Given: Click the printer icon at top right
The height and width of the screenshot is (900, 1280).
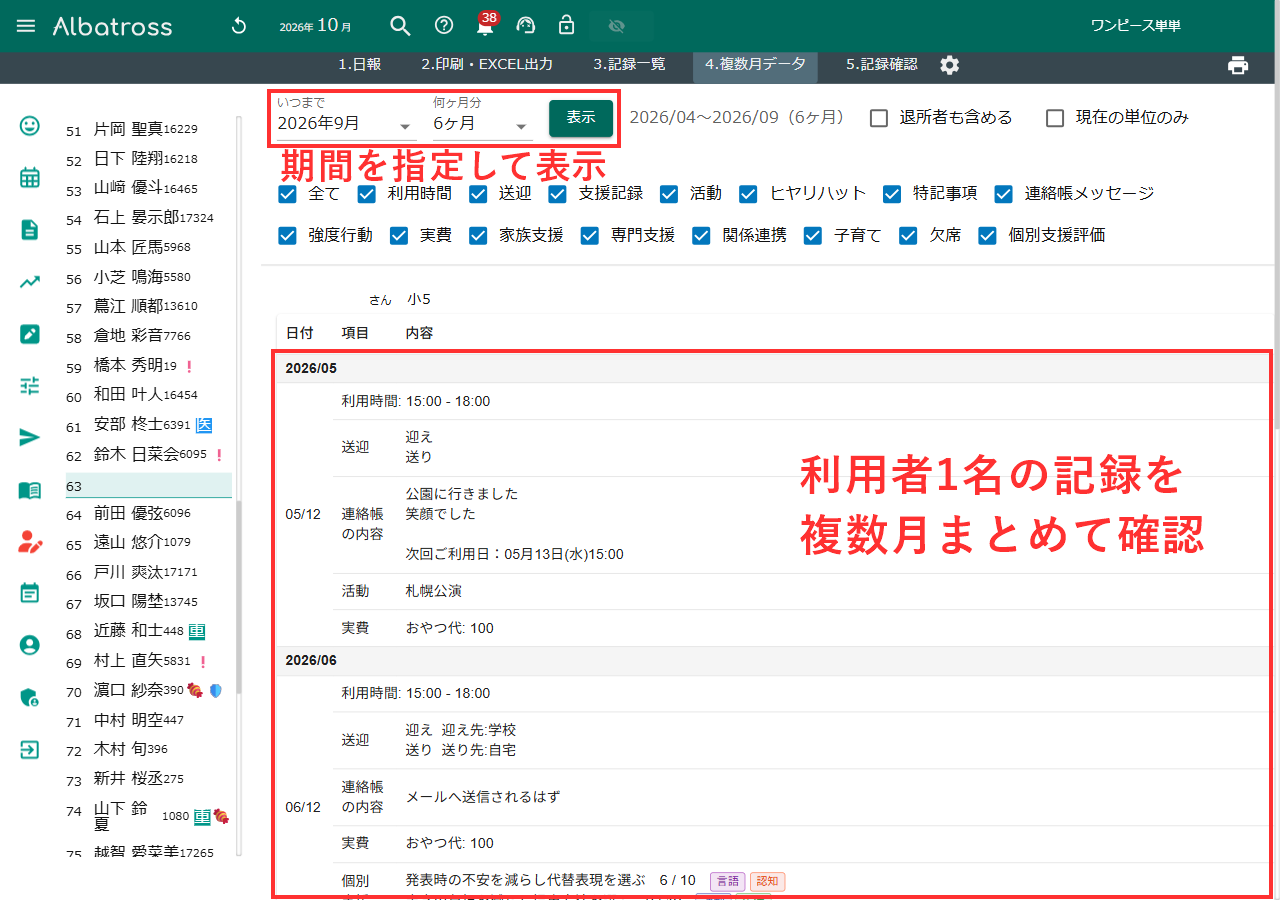Looking at the screenshot, I should pos(1238,65).
